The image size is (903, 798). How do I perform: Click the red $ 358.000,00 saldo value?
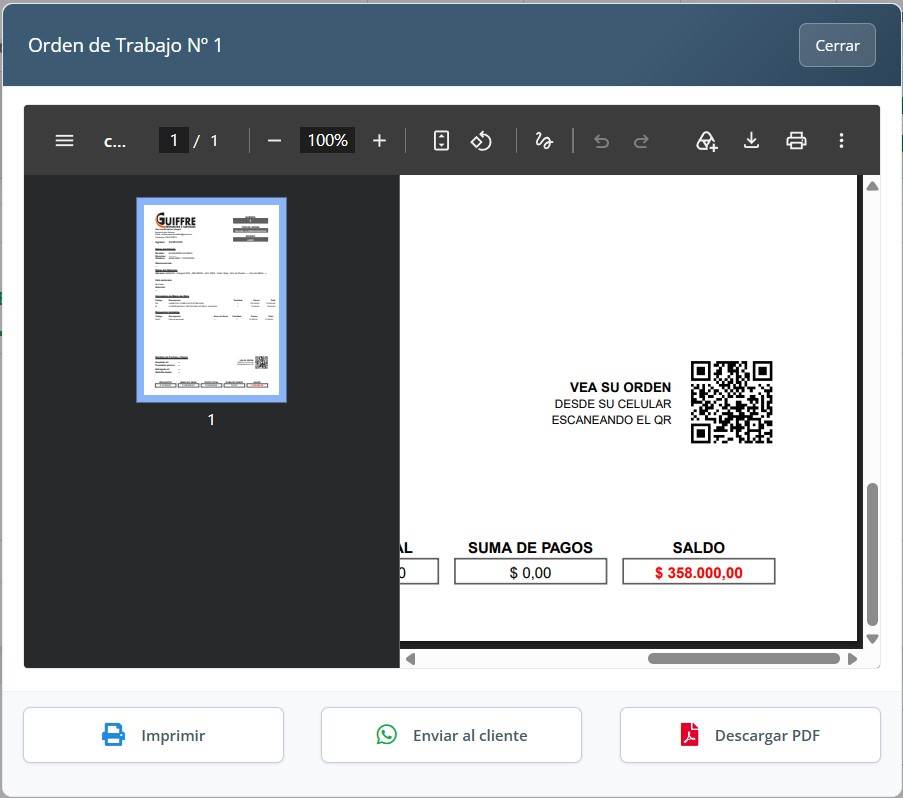[699, 572]
